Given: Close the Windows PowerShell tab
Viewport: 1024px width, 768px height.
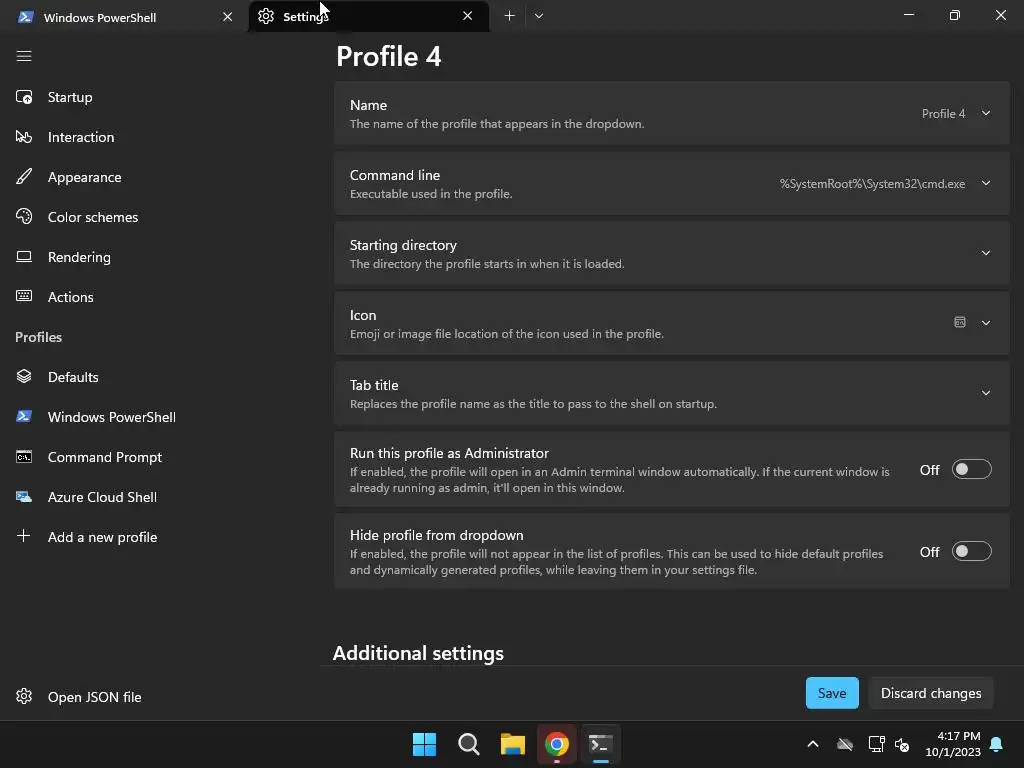Looking at the screenshot, I should 227,17.
